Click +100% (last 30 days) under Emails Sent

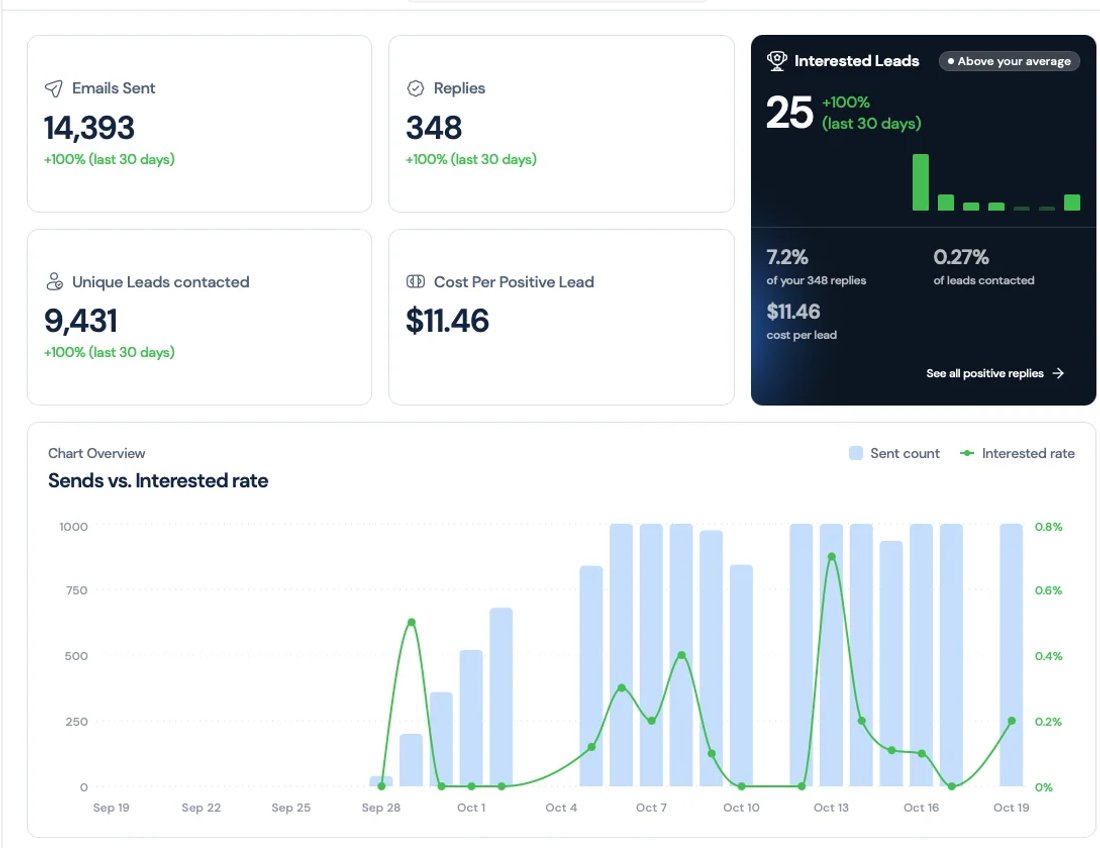pyautogui.click(x=109, y=159)
